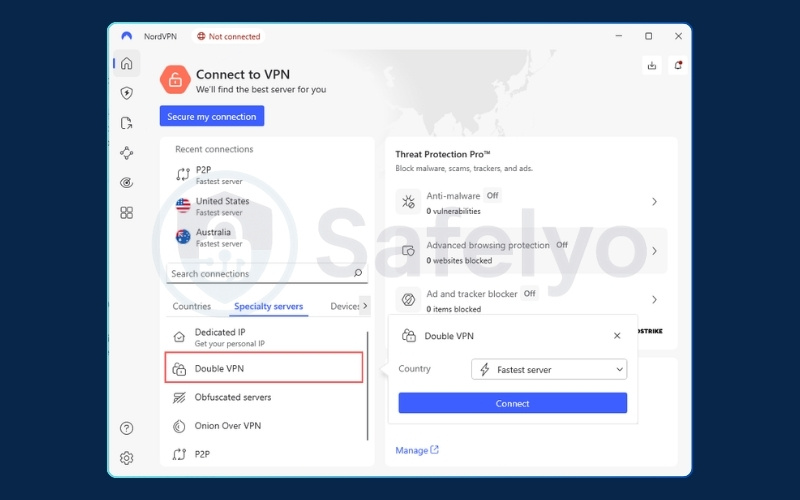Click the Anti-malware bug icon
Viewport: 800px width, 500px height.
pos(408,202)
